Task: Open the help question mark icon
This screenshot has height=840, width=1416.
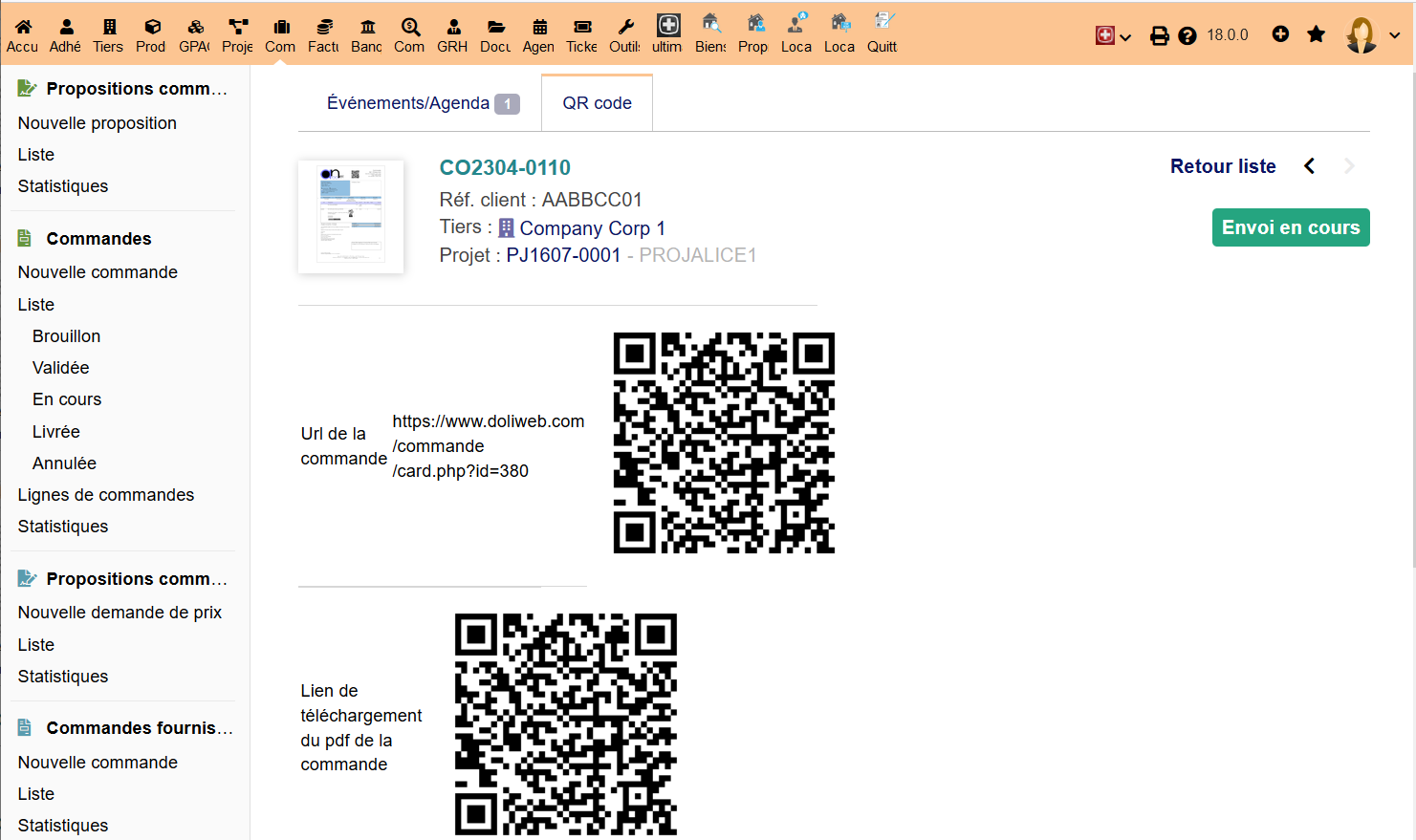Action: pyautogui.click(x=1187, y=35)
